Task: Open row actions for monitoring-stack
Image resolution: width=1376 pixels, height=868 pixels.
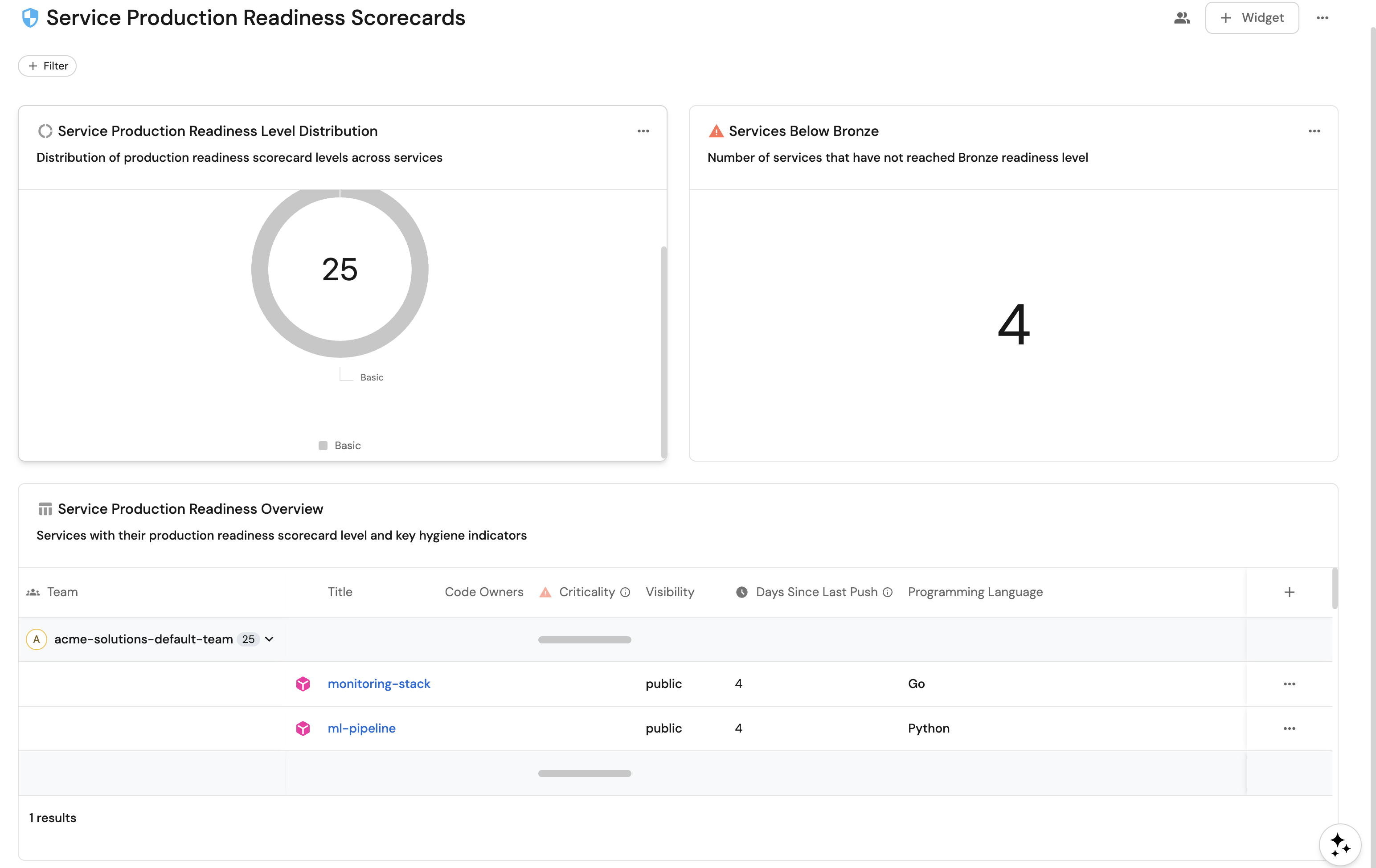Action: click(1289, 684)
